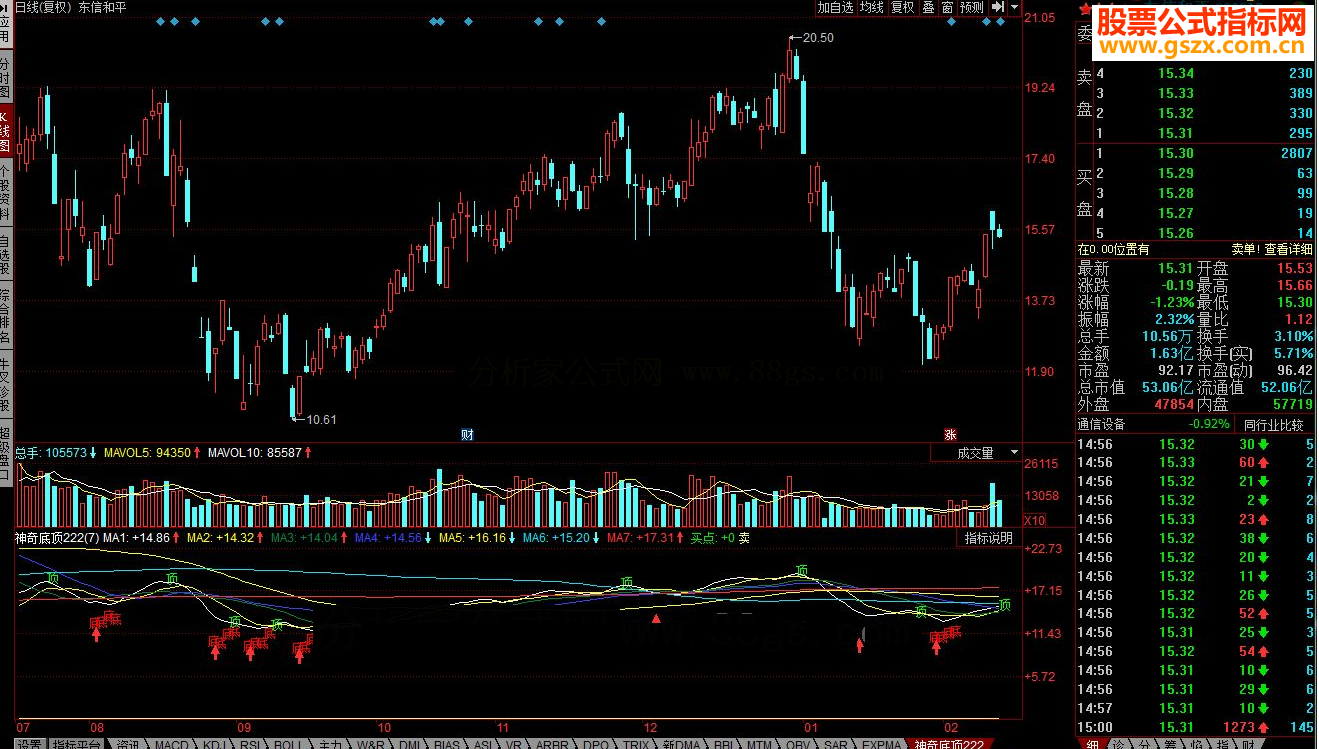Toggle the 窗 window button
This screenshot has height=749, width=1319.
(947, 7)
